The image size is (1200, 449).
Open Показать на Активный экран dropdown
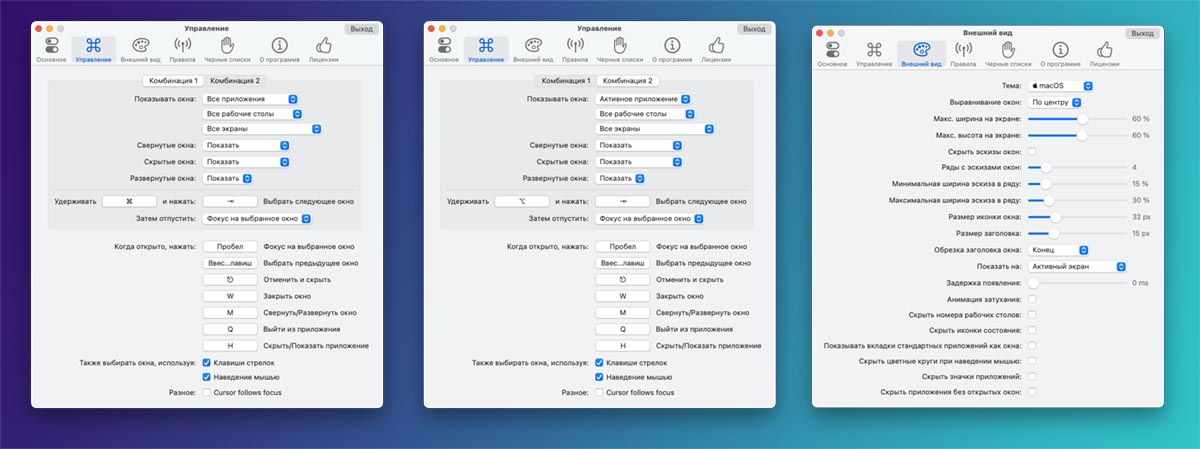tap(1078, 266)
